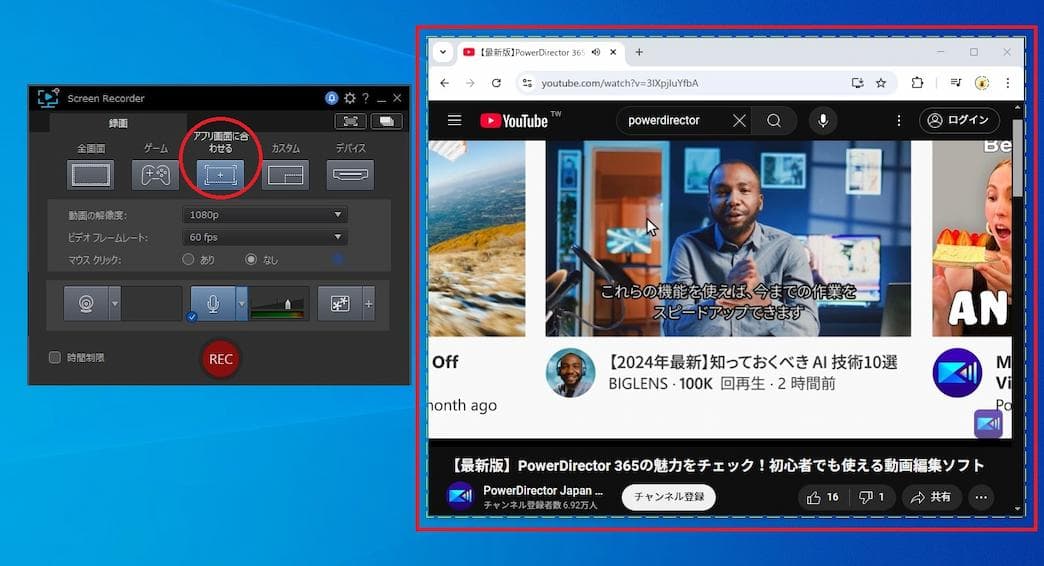Open the YouTube hamburger guide menu

454,121
